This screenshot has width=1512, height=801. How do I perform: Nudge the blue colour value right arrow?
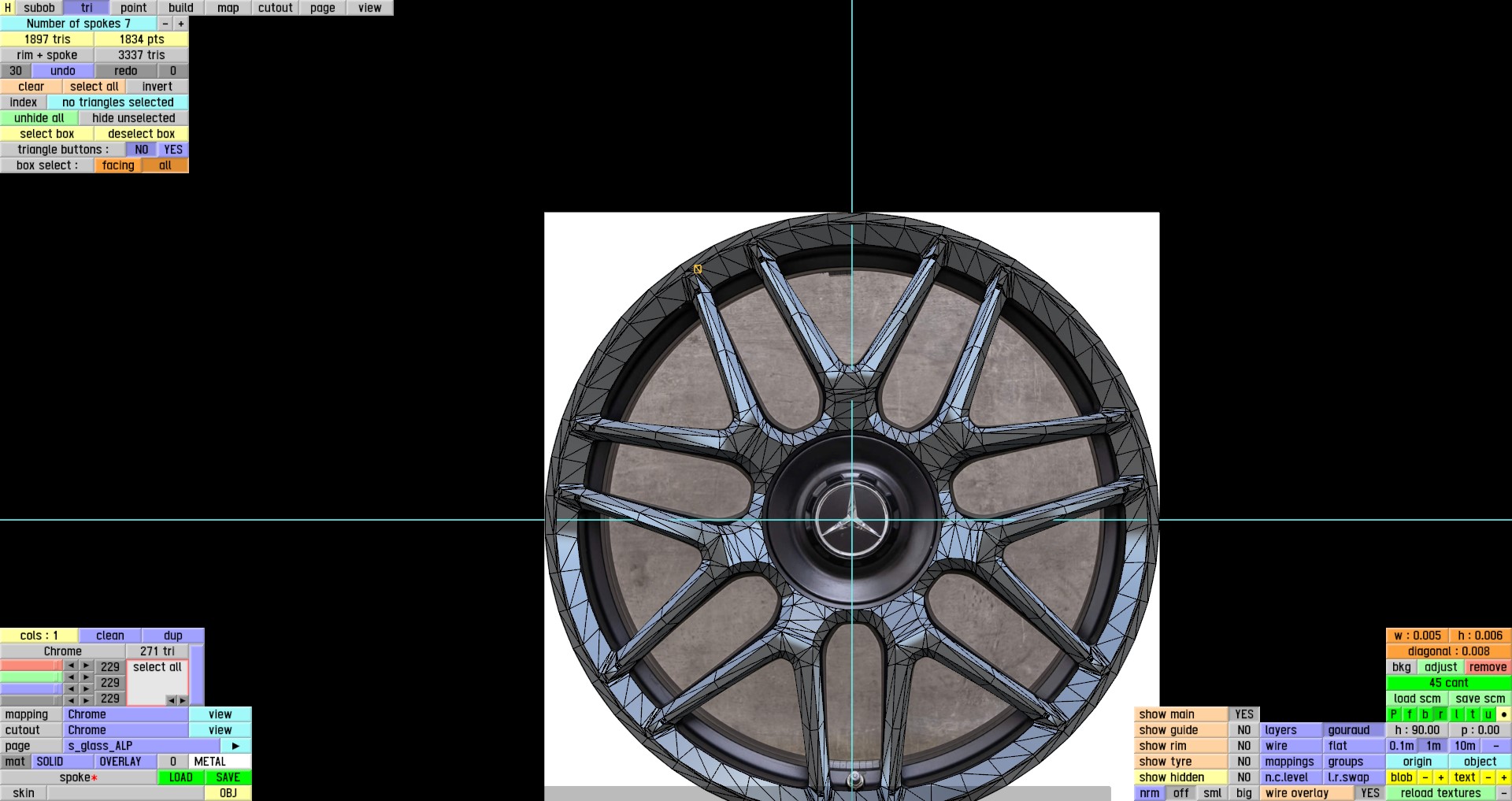coord(87,688)
